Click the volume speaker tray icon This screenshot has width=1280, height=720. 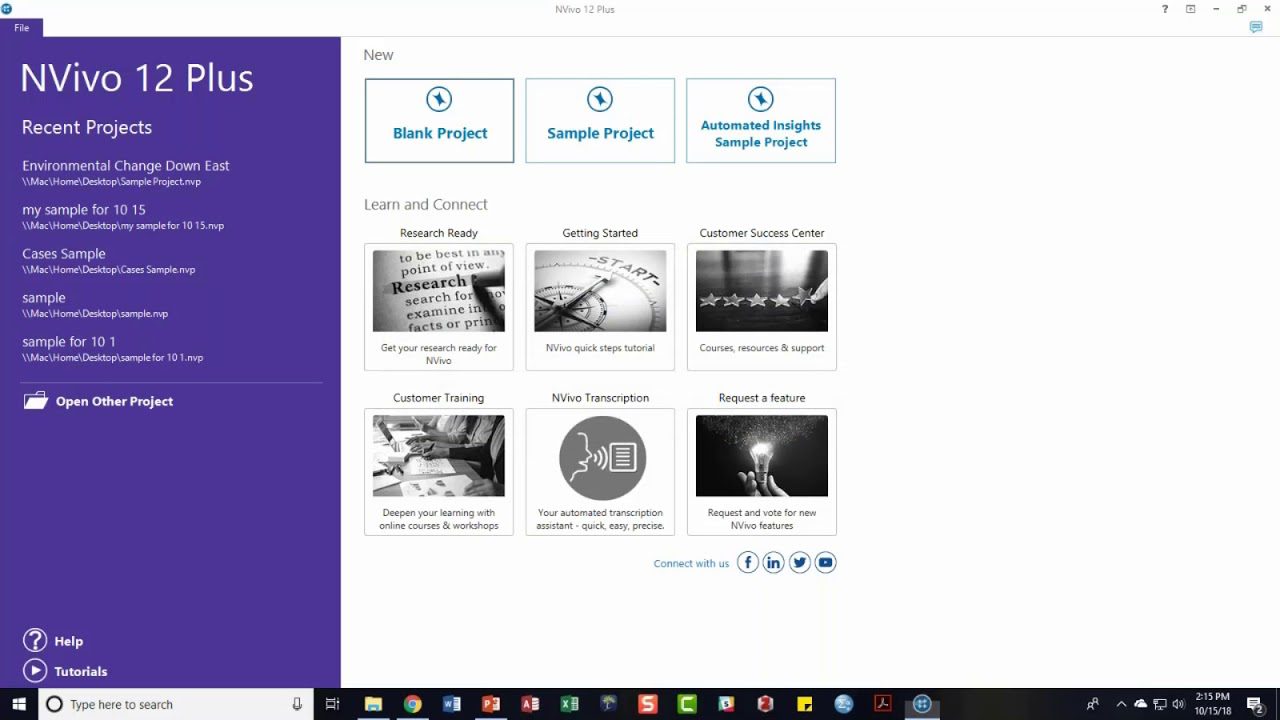pos(1178,704)
